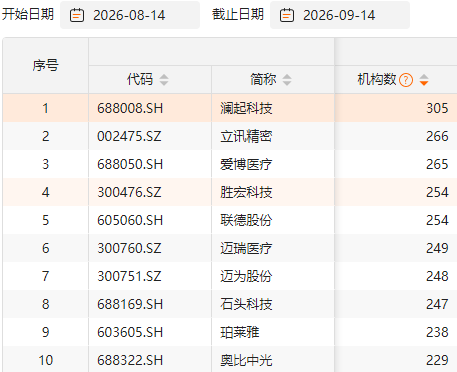Click the 截止日期 label
Screen dimensions: 457x372
click(238, 14)
